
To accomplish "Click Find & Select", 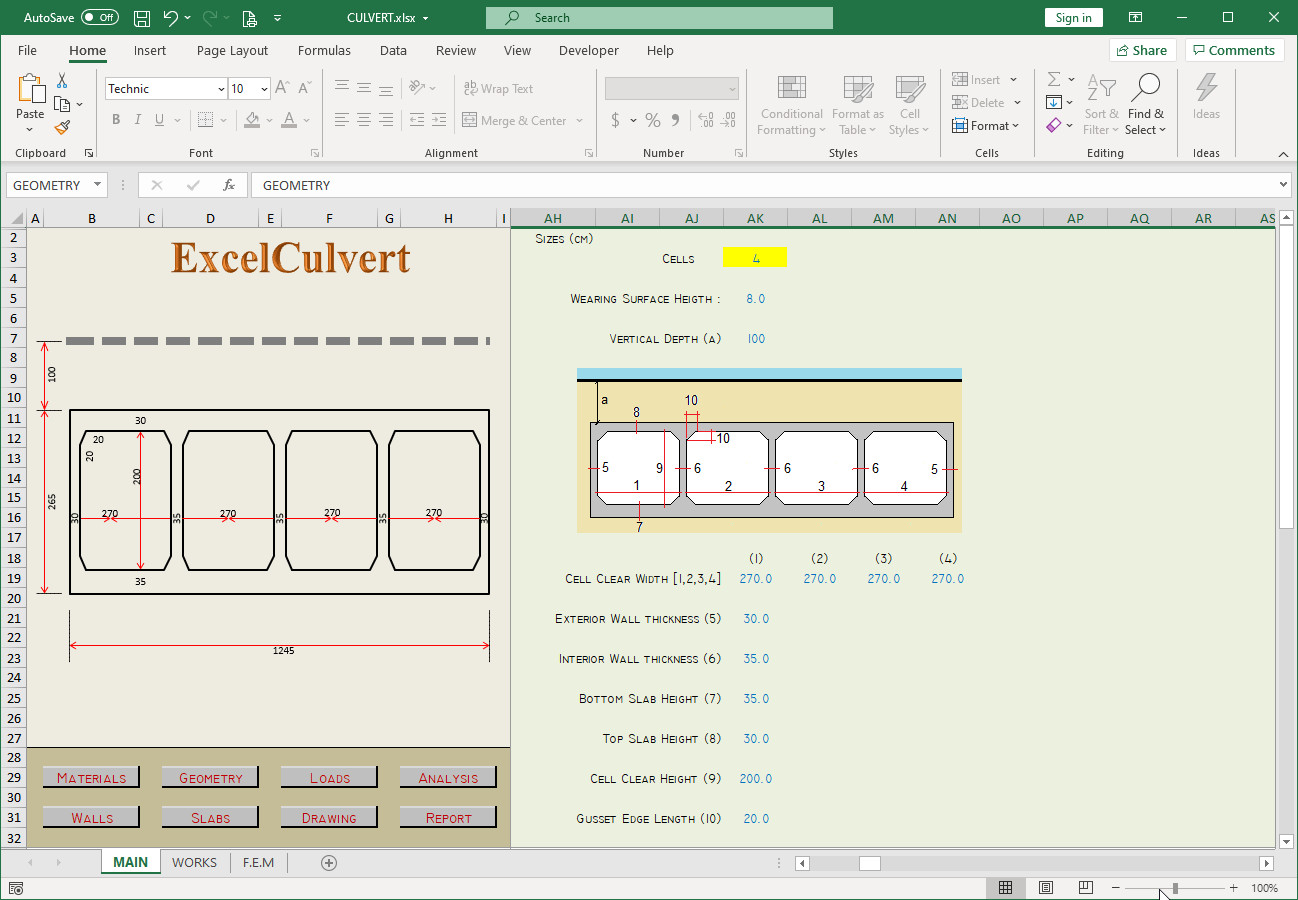I will 1146,105.
